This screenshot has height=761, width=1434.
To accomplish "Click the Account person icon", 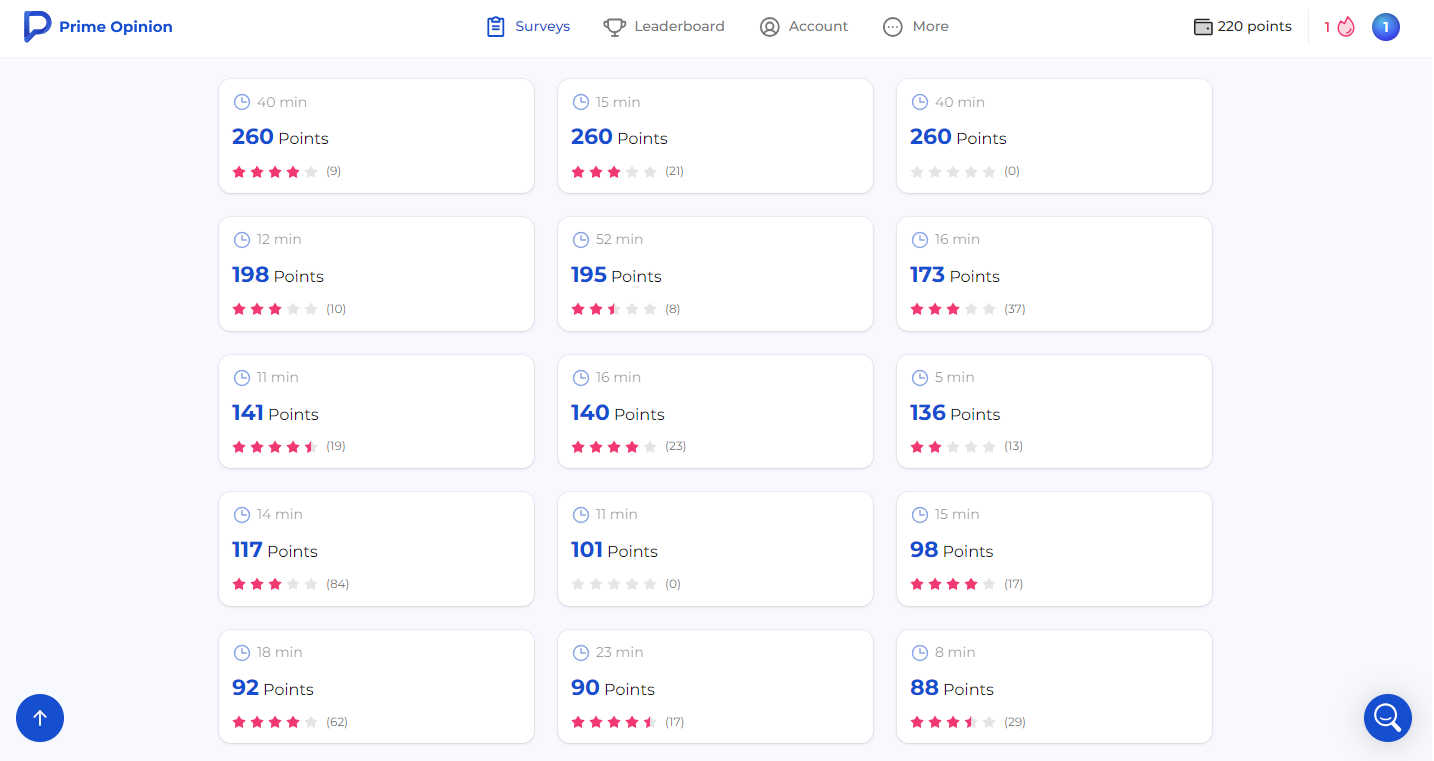I will [x=769, y=27].
